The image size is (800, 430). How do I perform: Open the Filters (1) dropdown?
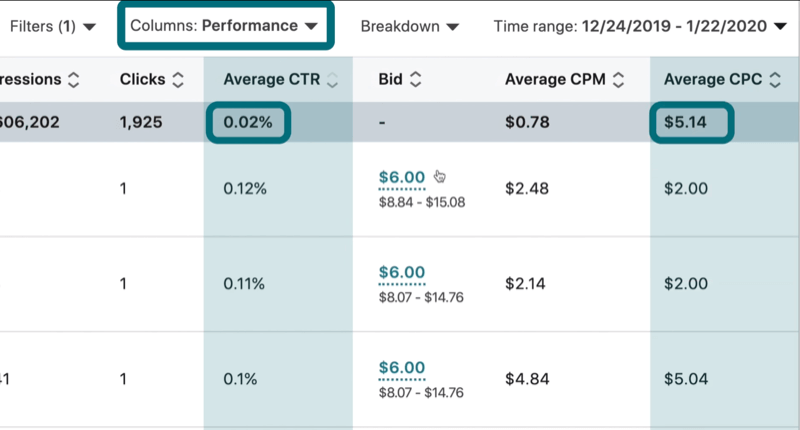(x=53, y=27)
